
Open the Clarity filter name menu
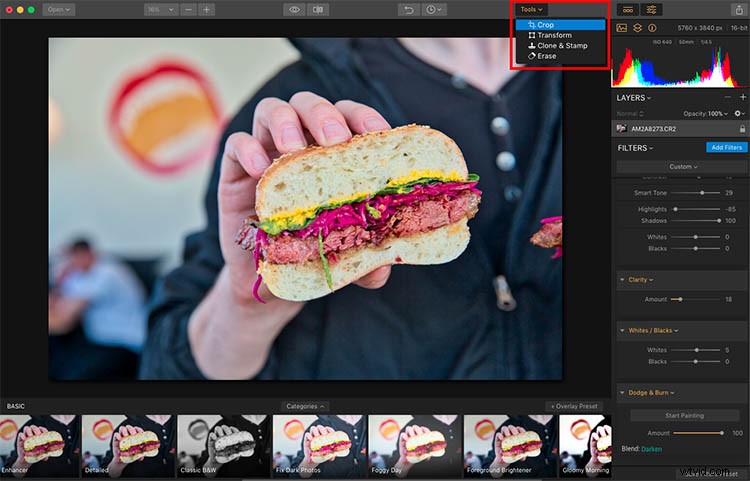pyautogui.click(x=640, y=280)
